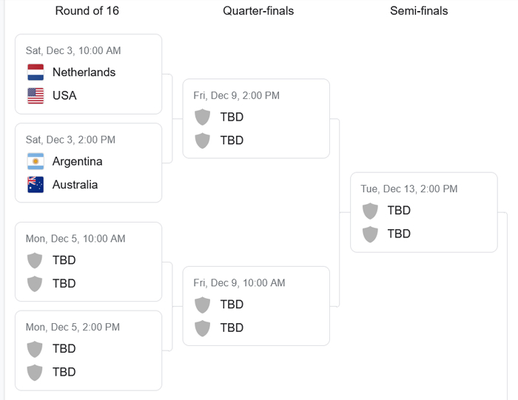This screenshot has height=400, width=518.
Task: Click top shield icon in Dec 13 semi-final
Action: 370,211
